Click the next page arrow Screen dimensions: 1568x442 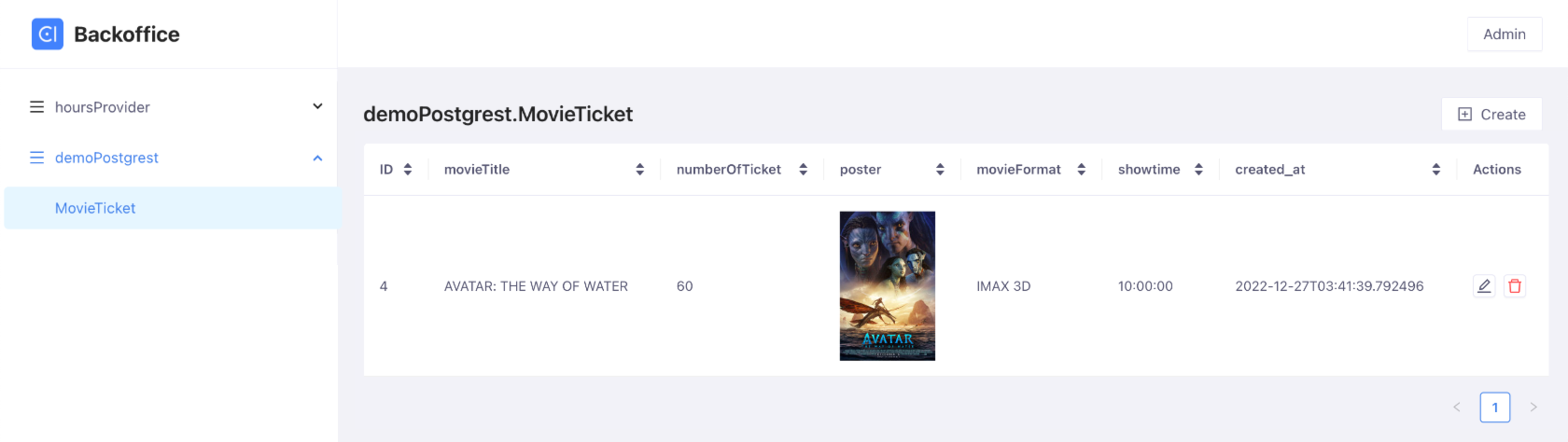(1533, 407)
